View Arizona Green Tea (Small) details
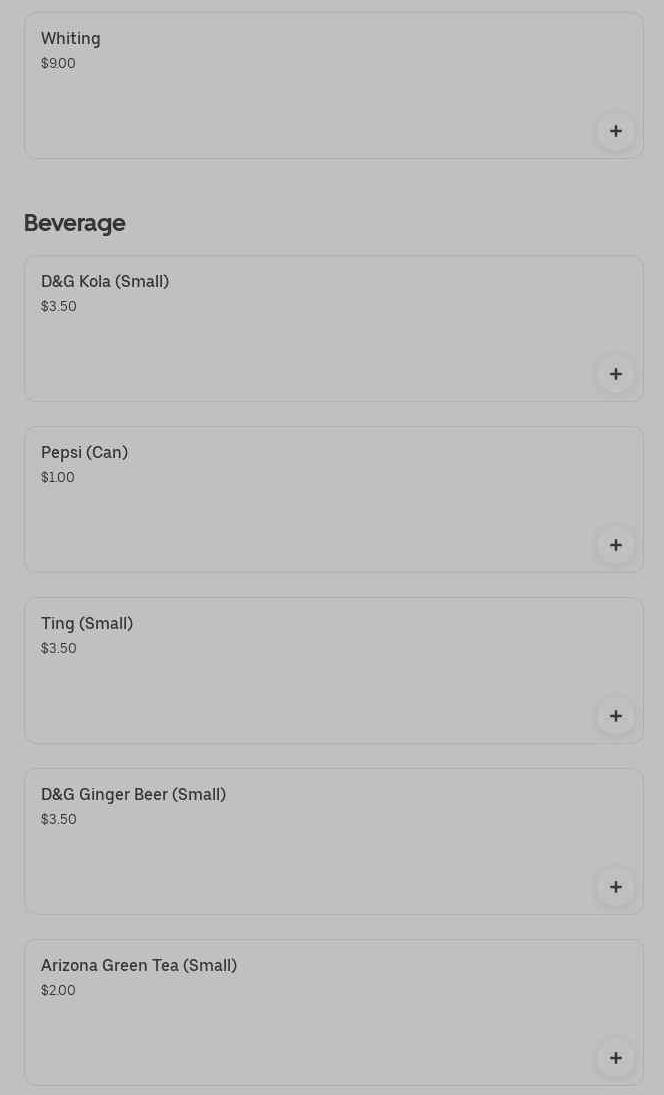 [x=139, y=966]
